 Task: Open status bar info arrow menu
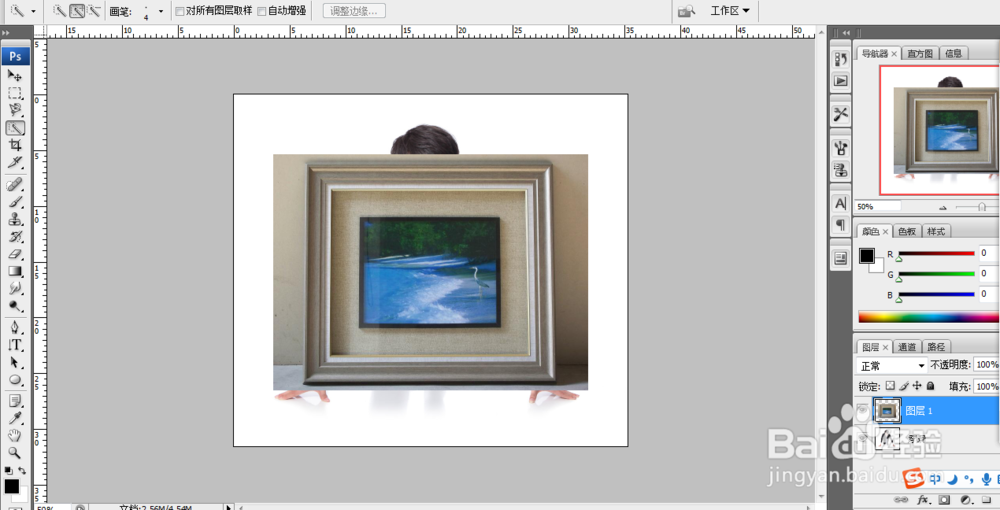(x=228, y=507)
